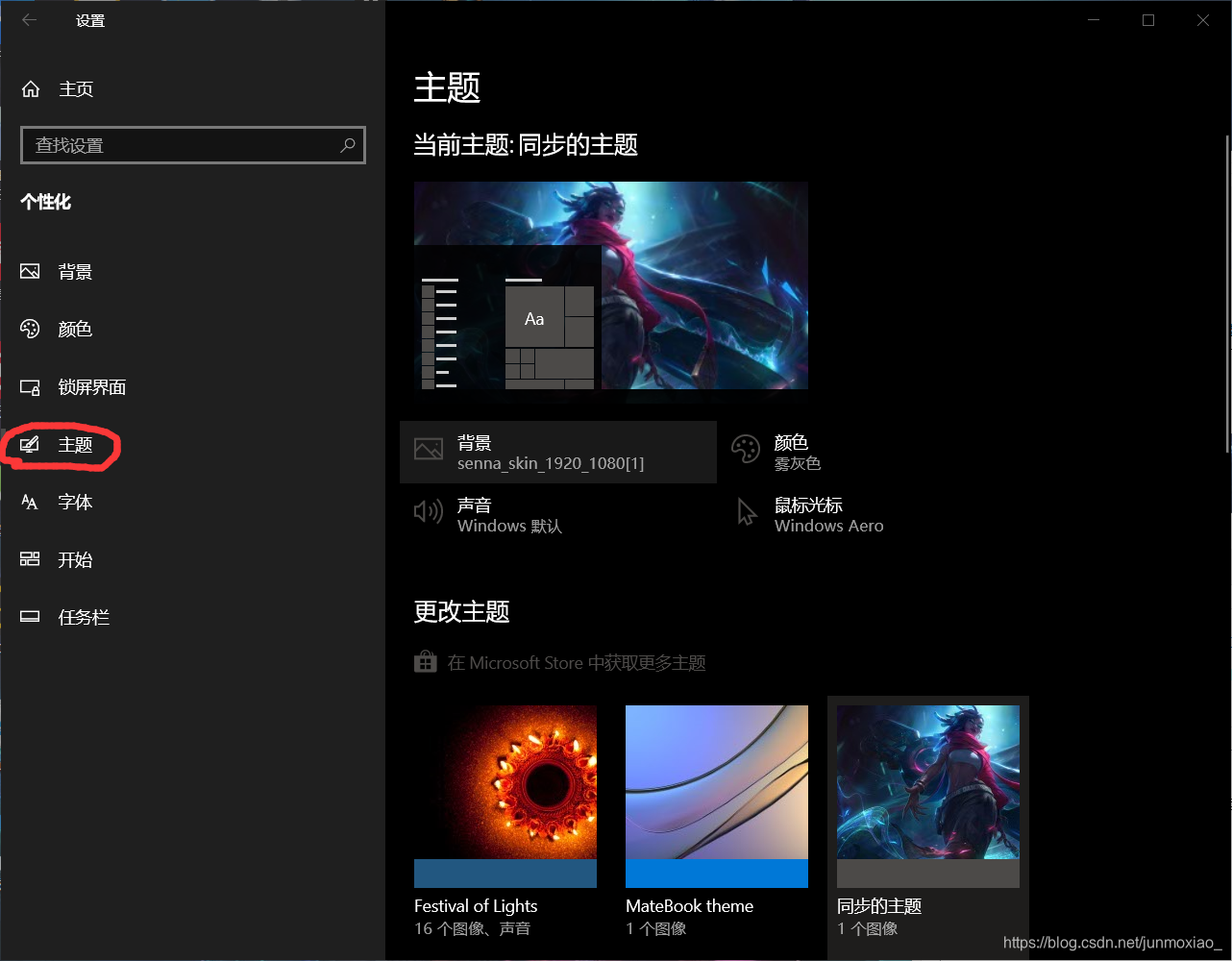
Task: Click the current theme preview image
Action: (611, 285)
